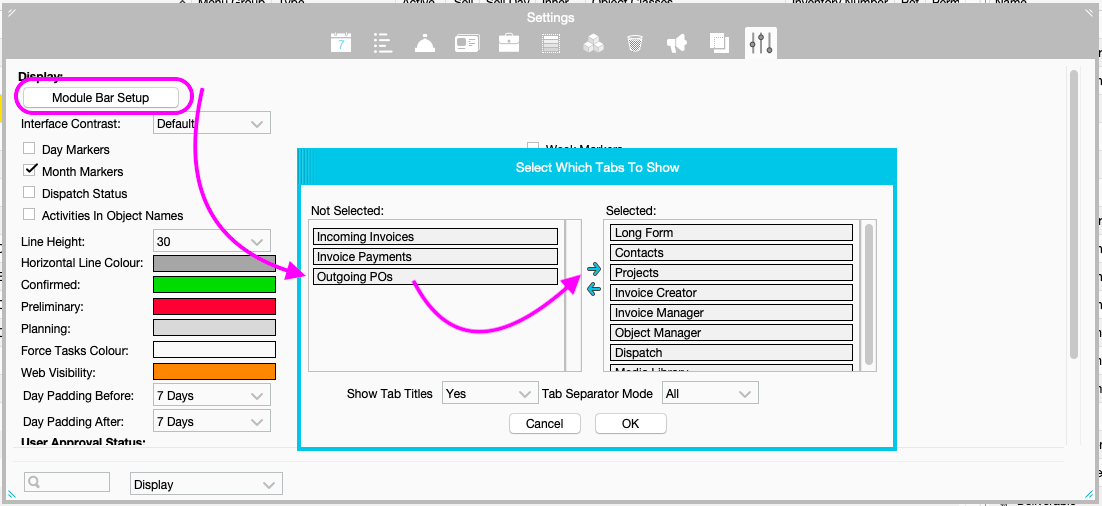This screenshot has height=506, width=1102.
Task: Pick the green Confirmed colour swatch
Action: (x=214, y=285)
